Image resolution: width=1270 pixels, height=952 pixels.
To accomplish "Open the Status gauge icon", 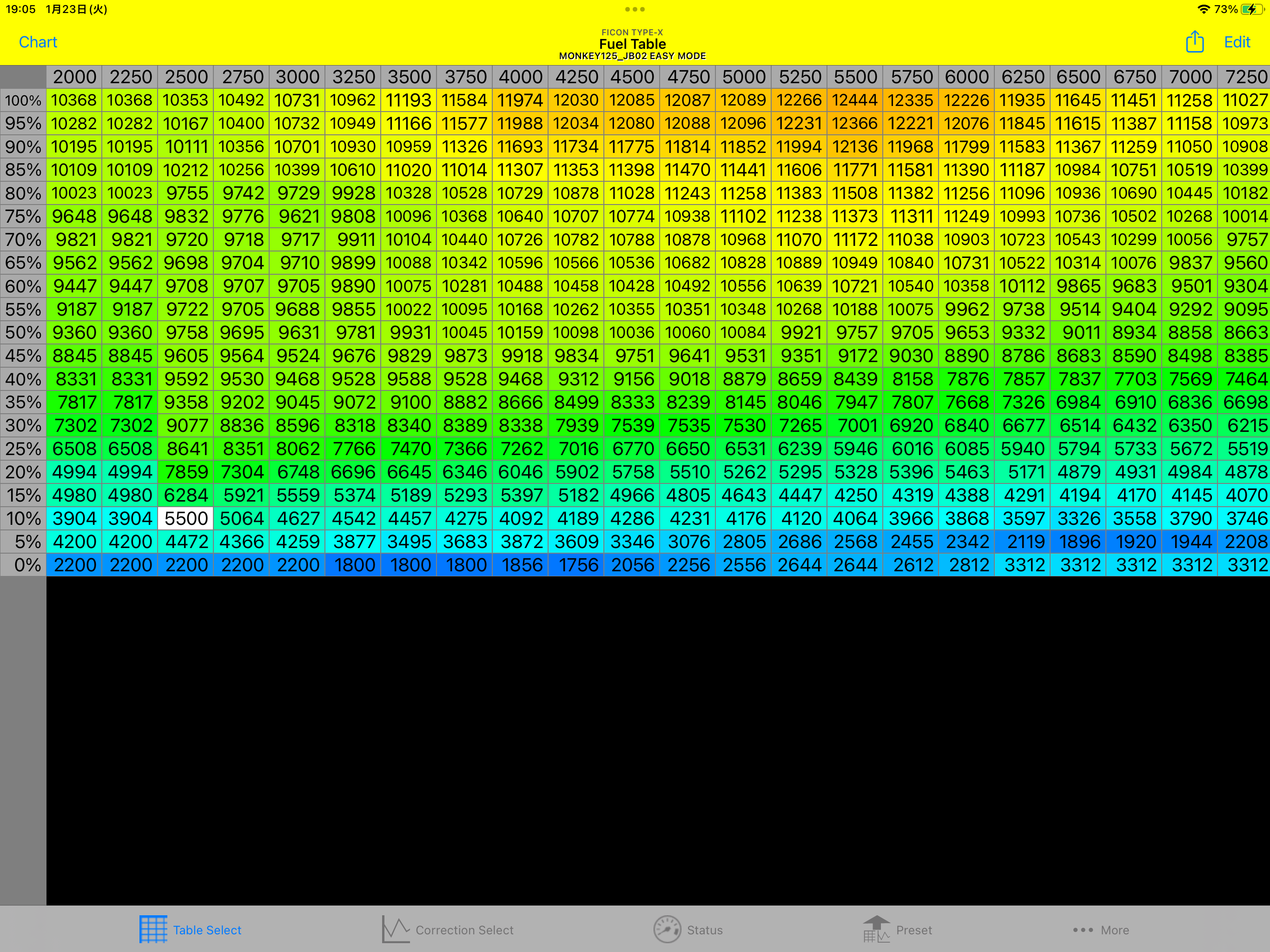I will pos(667,929).
